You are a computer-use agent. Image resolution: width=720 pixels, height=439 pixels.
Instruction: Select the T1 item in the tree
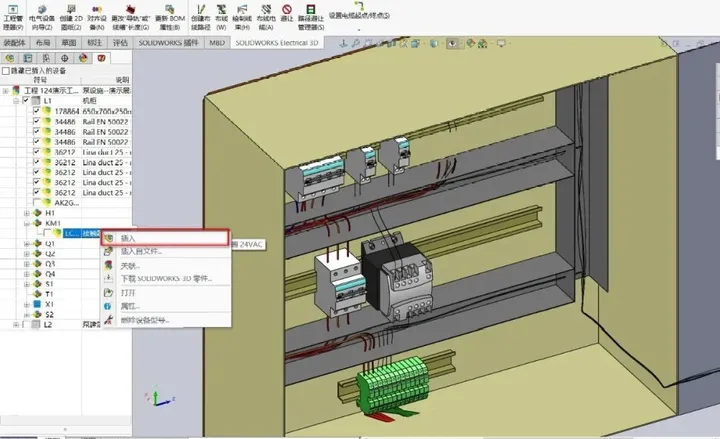point(50,294)
